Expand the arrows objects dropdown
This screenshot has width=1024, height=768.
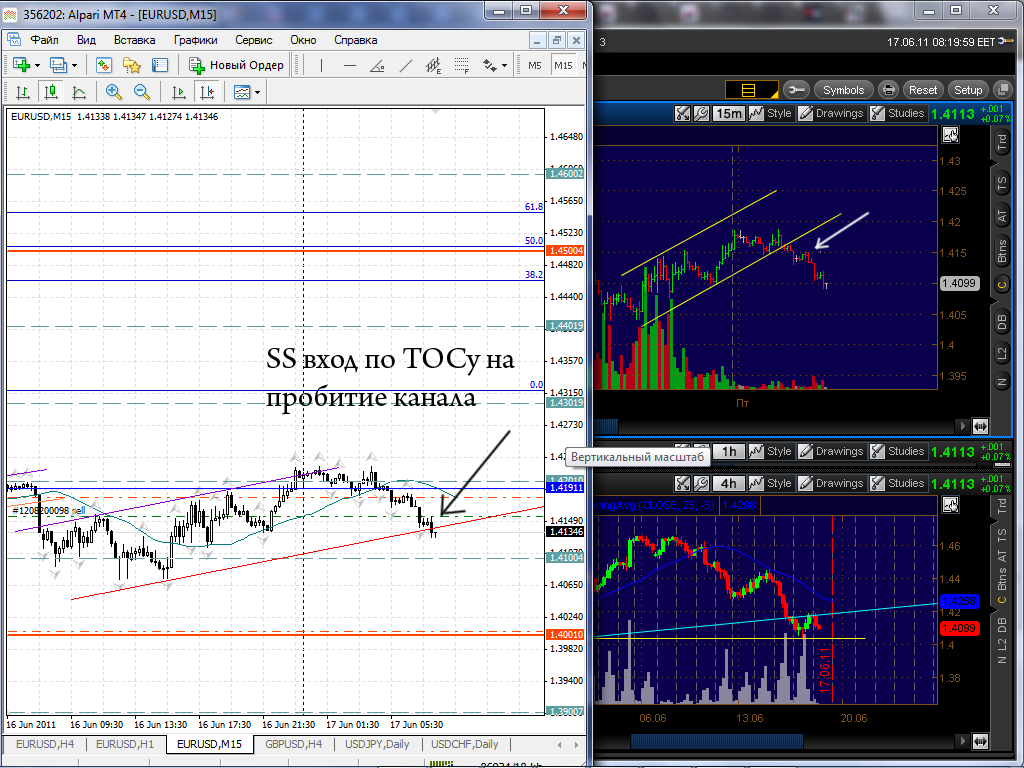point(504,65)
